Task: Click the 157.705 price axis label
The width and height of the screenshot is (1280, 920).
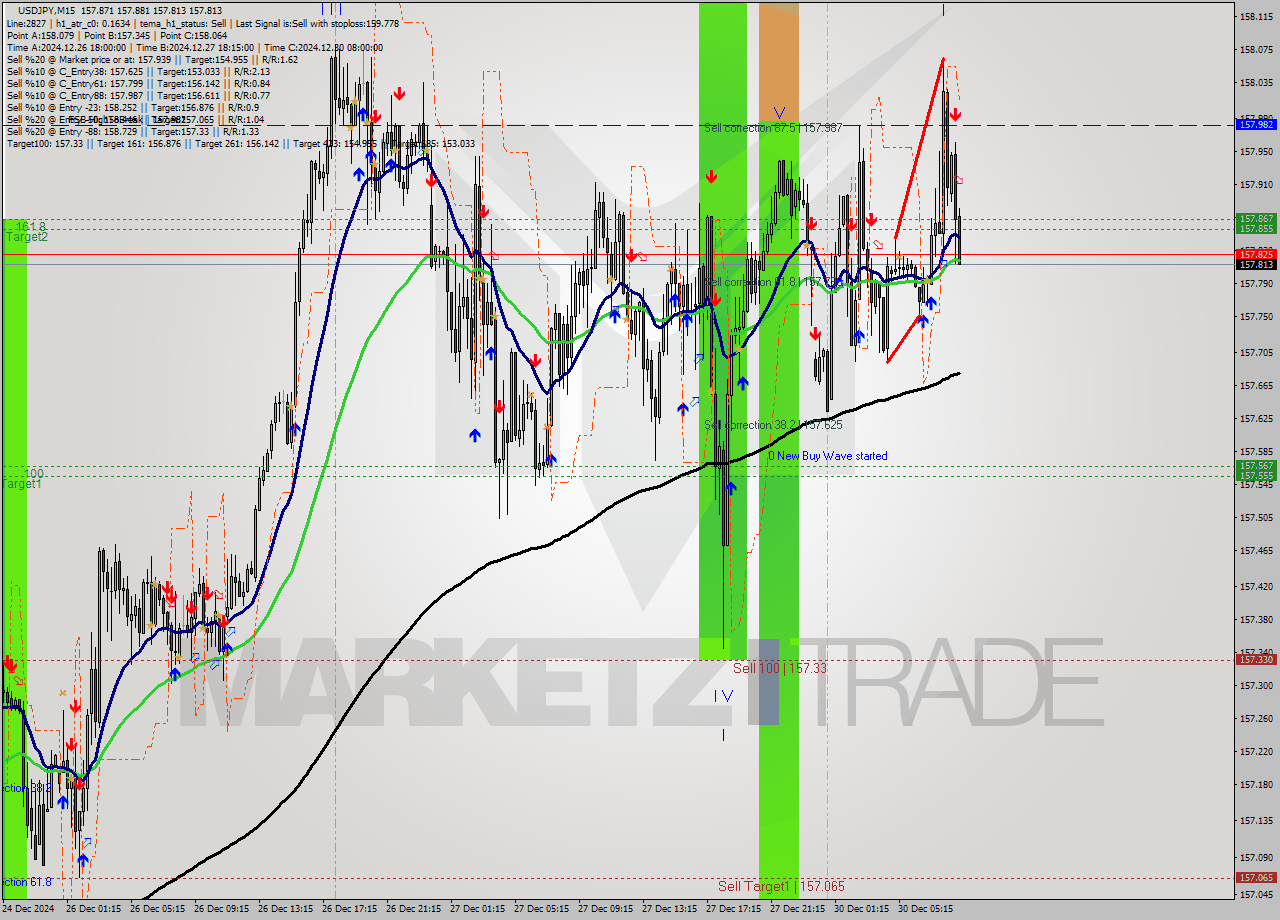Action: 1256,352
